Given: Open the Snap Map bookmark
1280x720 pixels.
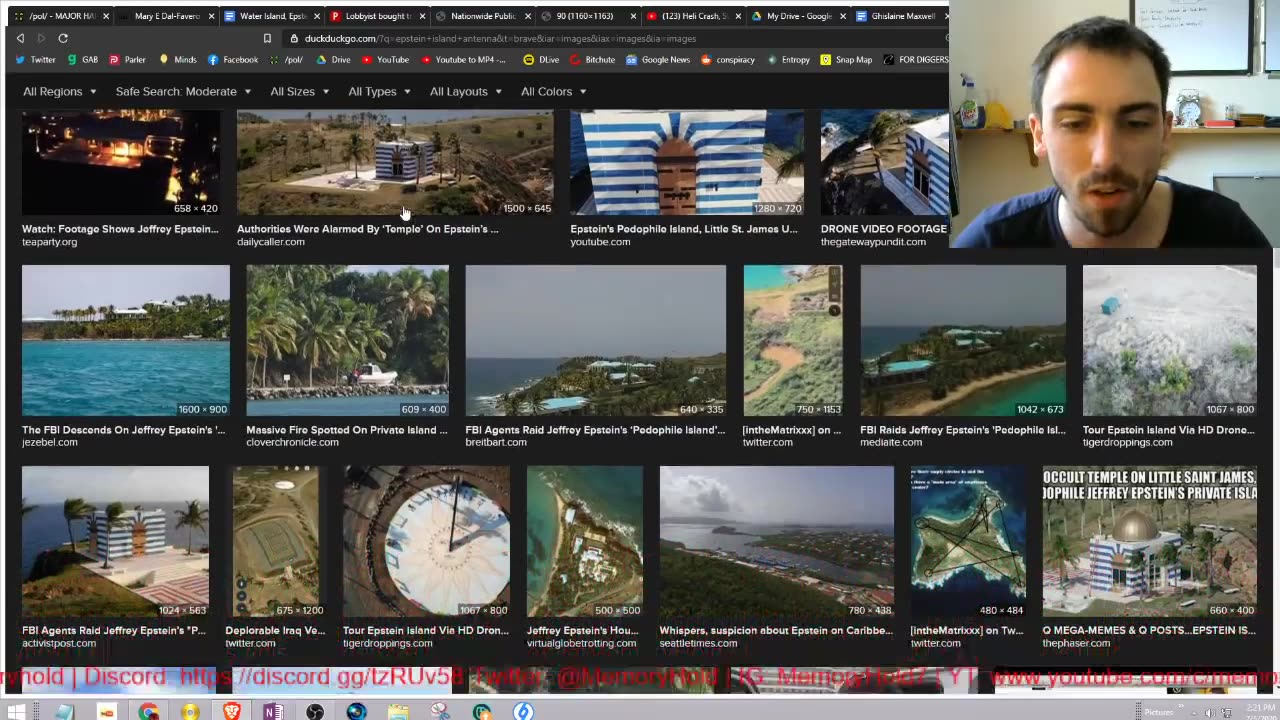Looking at the screenshot, I should click(846, 60).
